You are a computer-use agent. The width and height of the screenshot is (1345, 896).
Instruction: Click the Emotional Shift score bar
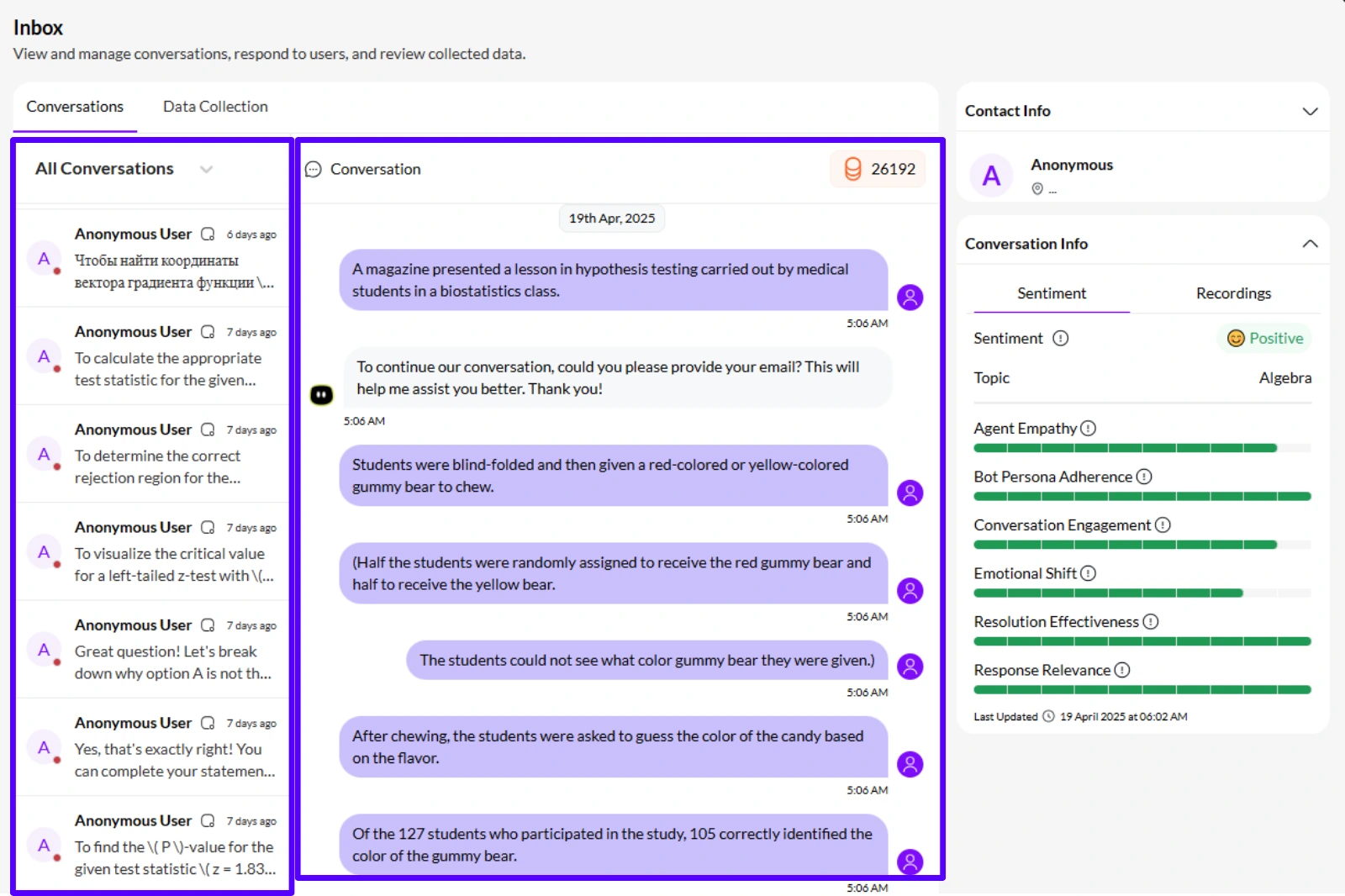(1142, 593)
